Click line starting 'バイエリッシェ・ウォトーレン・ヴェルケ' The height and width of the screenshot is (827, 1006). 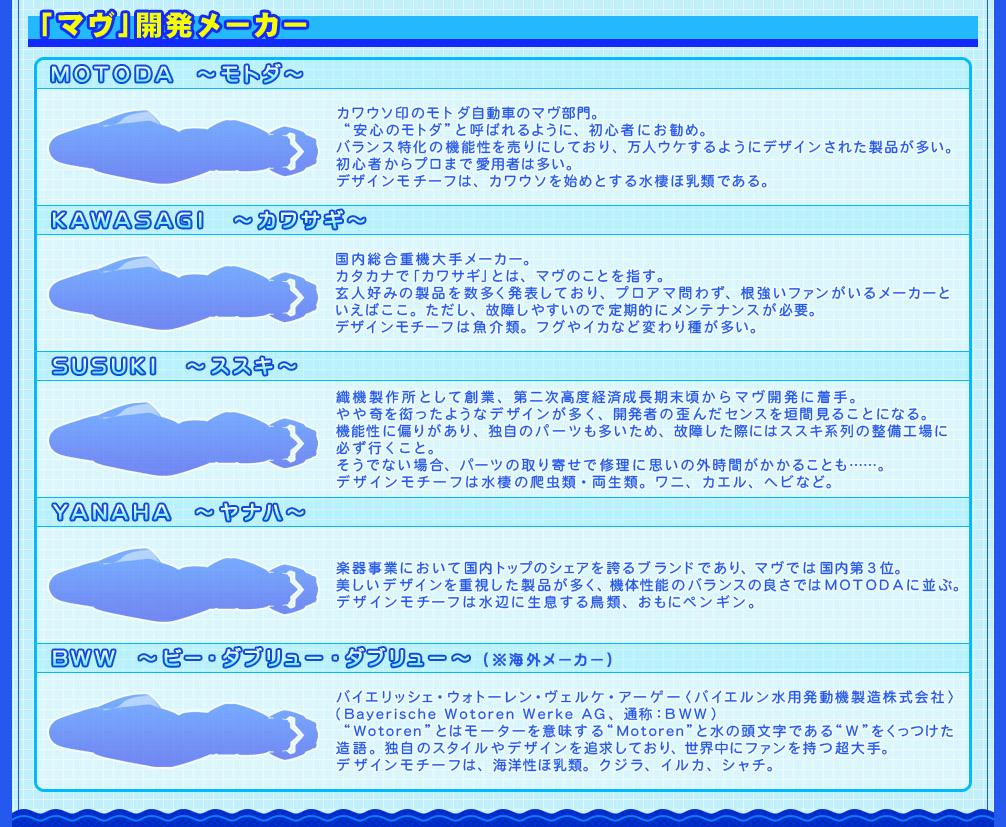pyautogui.click(x=647, y=697)
